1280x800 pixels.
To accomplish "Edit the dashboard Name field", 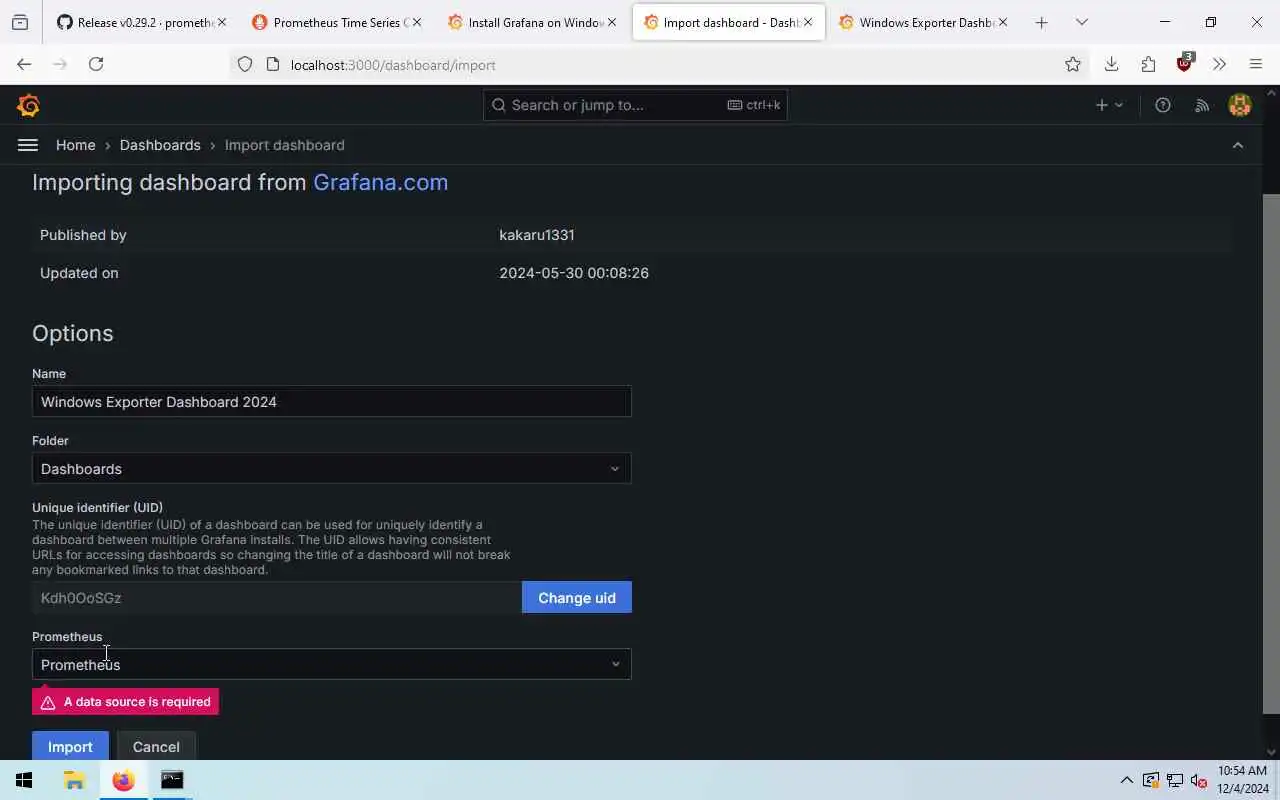I will [331, 401].
